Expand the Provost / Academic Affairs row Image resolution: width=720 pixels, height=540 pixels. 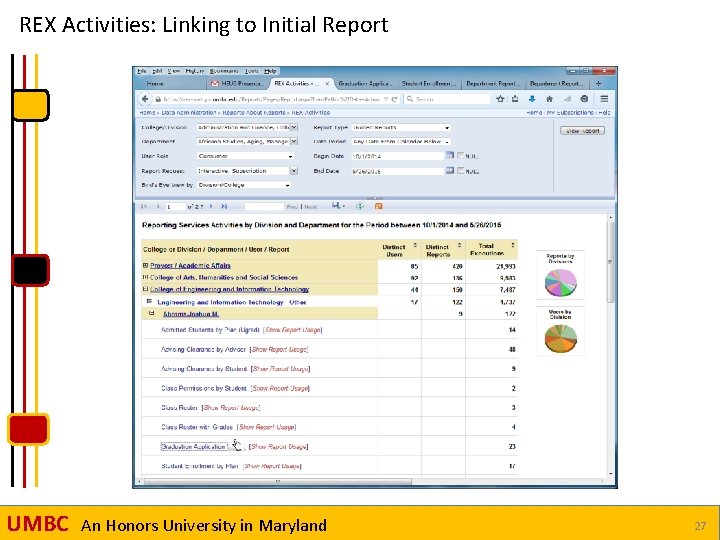point(145,265)
